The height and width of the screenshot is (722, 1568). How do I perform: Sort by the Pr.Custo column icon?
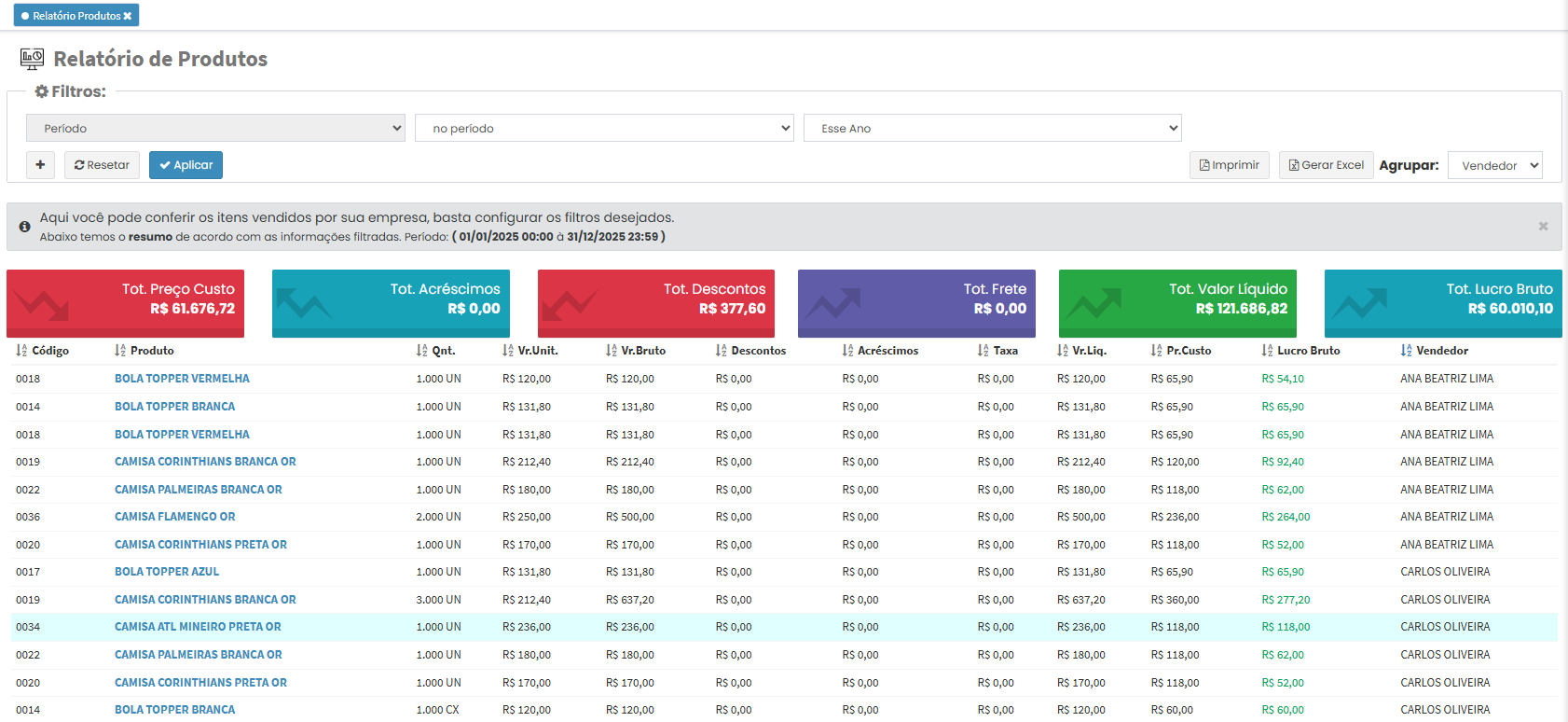1156,351
